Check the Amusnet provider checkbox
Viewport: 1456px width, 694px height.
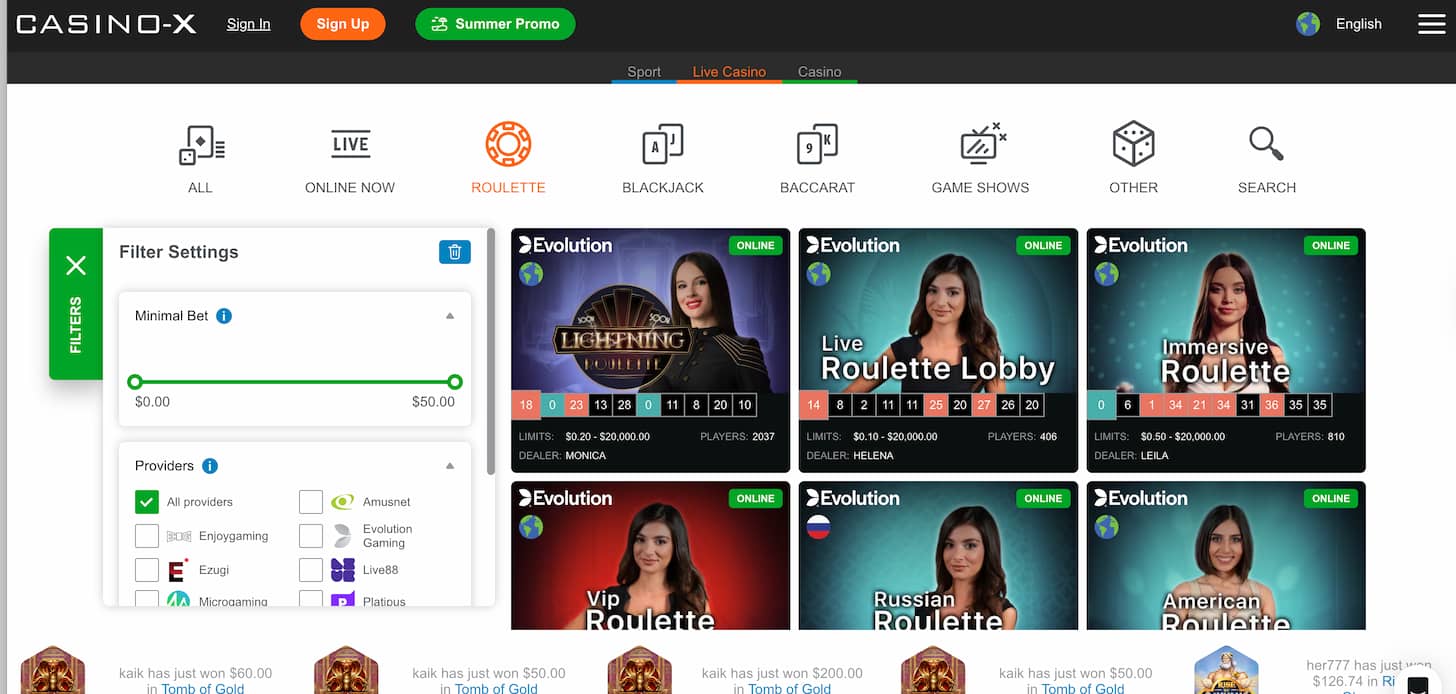point(311,502)
